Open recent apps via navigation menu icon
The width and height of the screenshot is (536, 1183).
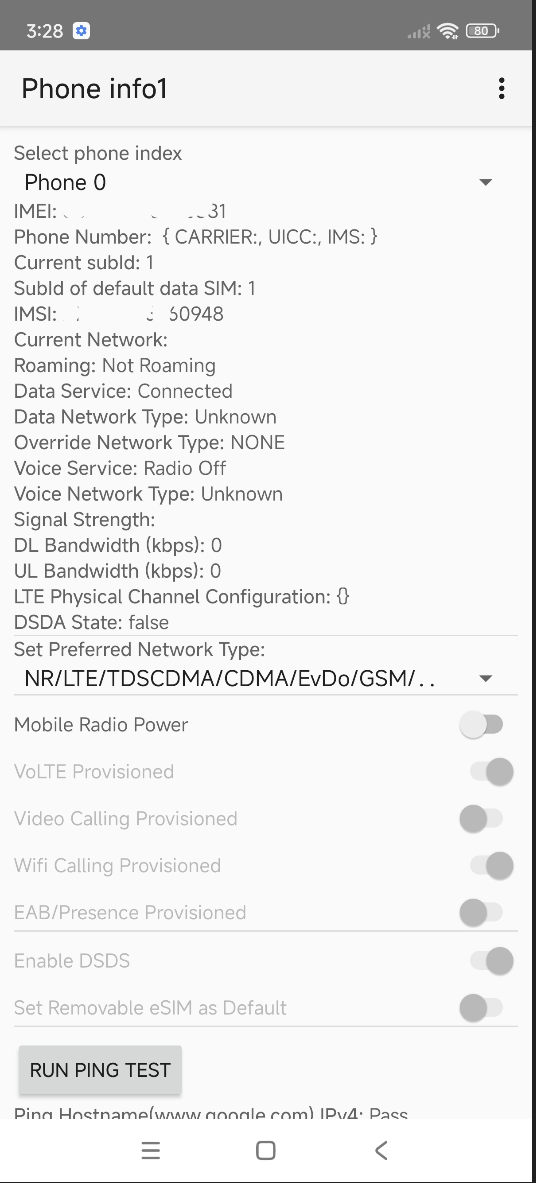point(151,1150)
